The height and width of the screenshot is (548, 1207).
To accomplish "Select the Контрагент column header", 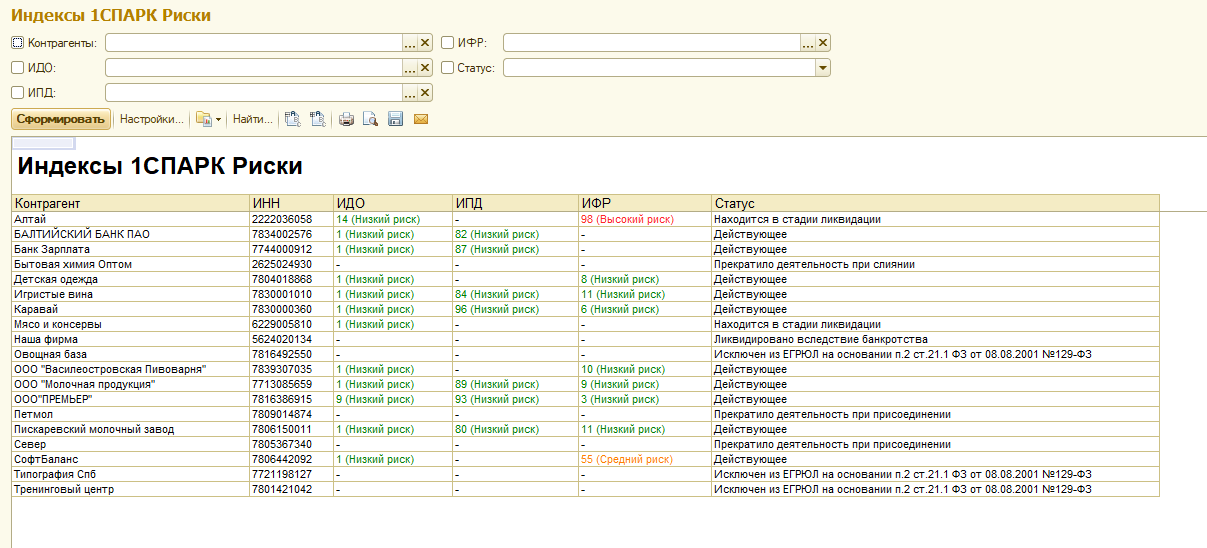I will 130,203.
